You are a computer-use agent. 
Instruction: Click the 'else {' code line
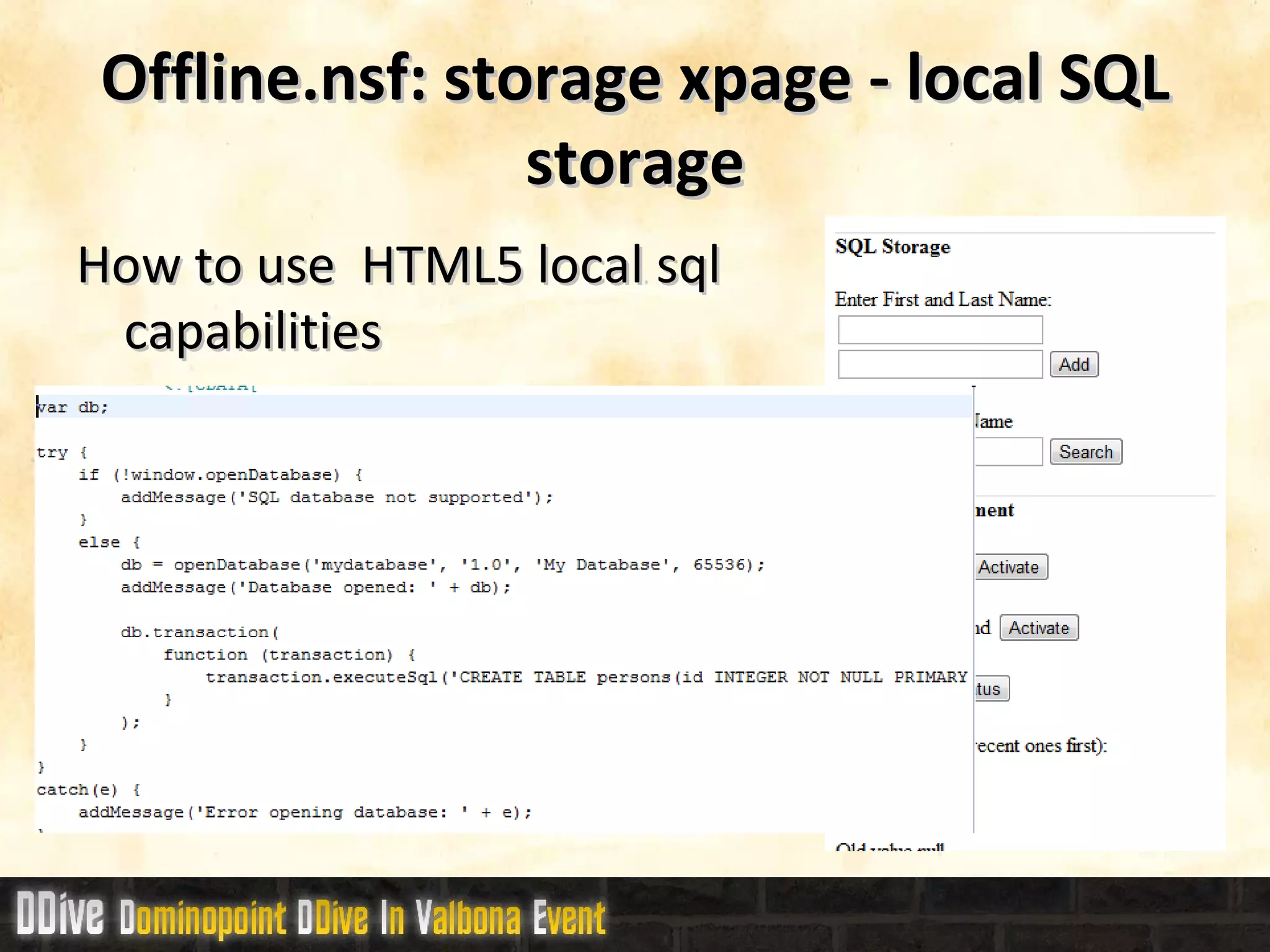(x=110, y=542)
